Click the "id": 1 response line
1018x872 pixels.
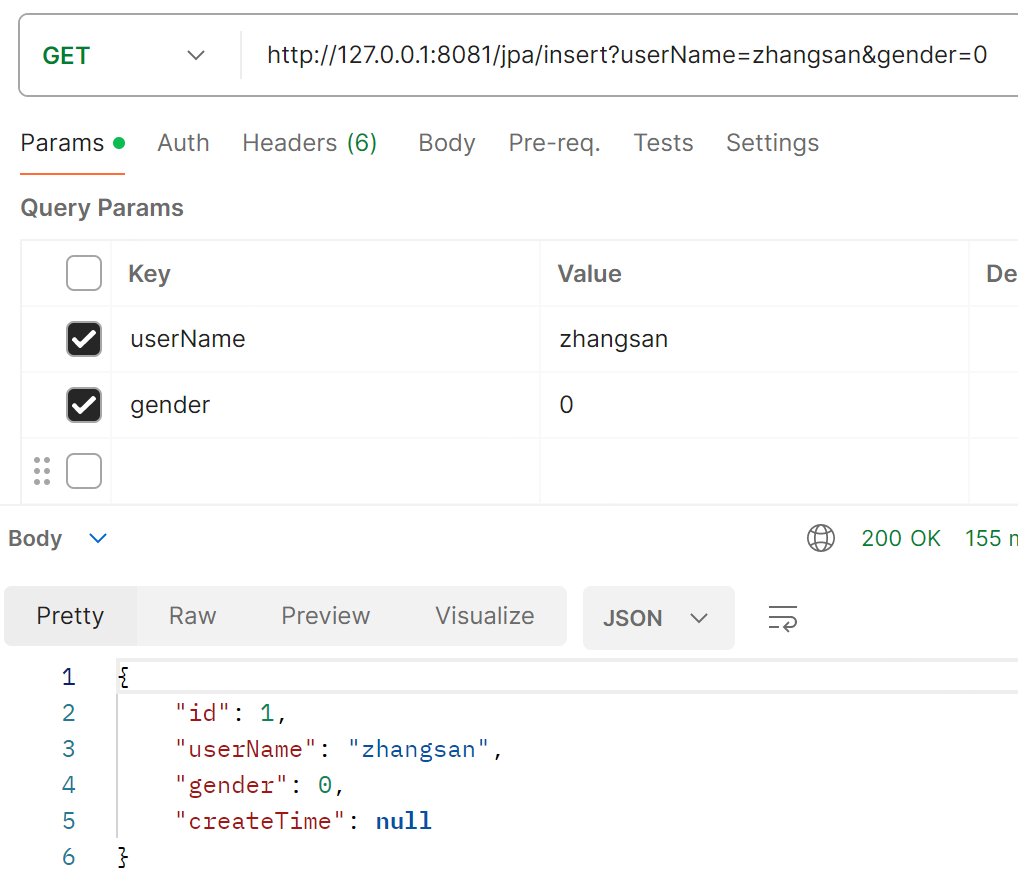[230, 714]
